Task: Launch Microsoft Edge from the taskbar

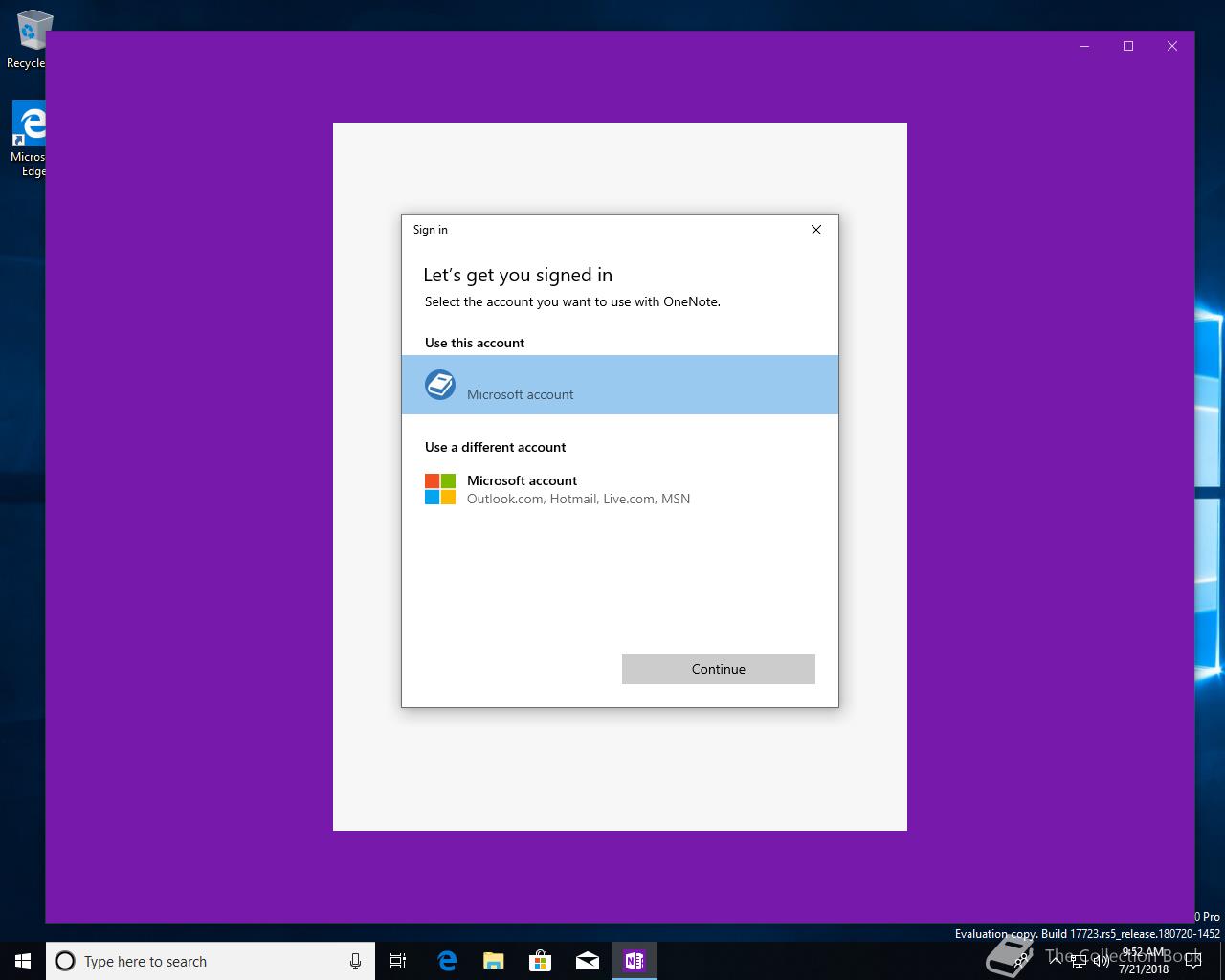Action: point(446,961)
